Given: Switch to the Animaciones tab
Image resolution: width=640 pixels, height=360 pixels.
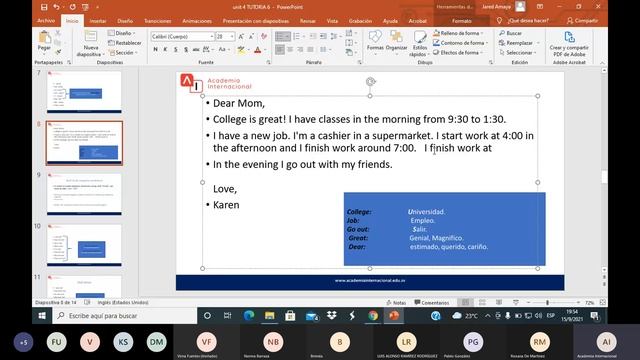Looking at the screenshot, I should [x=197, y=21].
